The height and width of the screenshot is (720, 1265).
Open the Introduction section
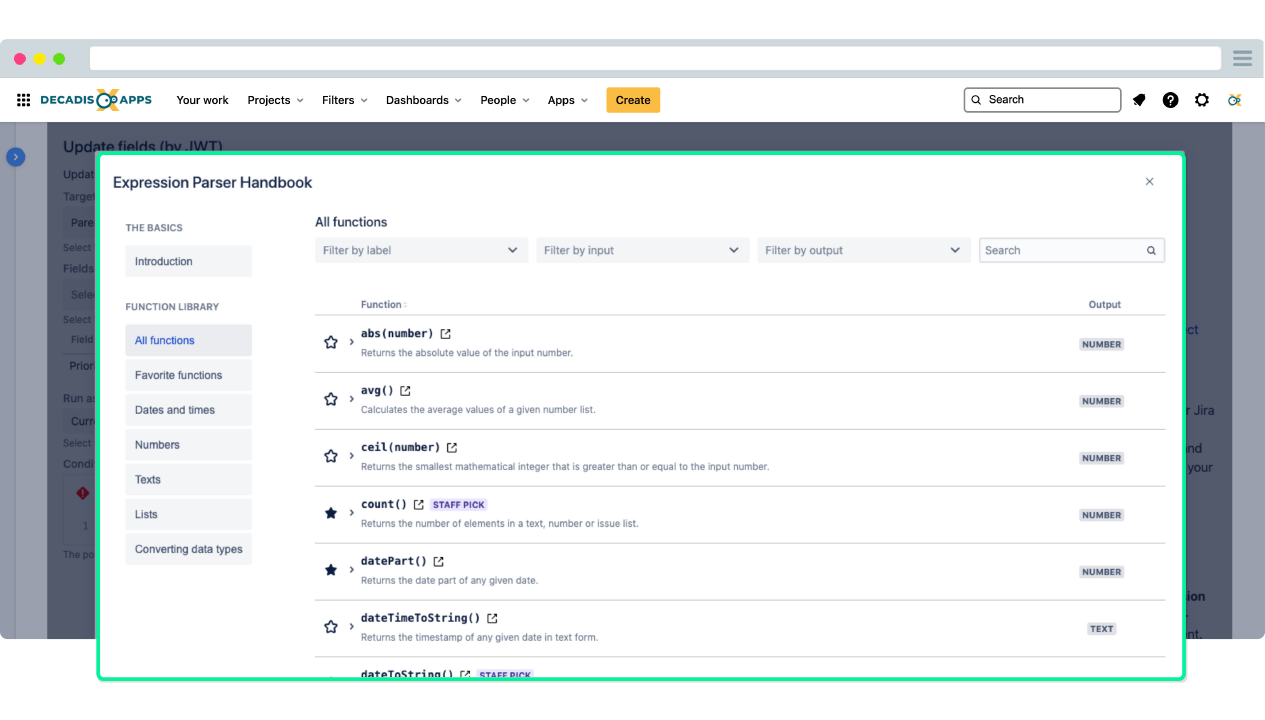(188, 261)
